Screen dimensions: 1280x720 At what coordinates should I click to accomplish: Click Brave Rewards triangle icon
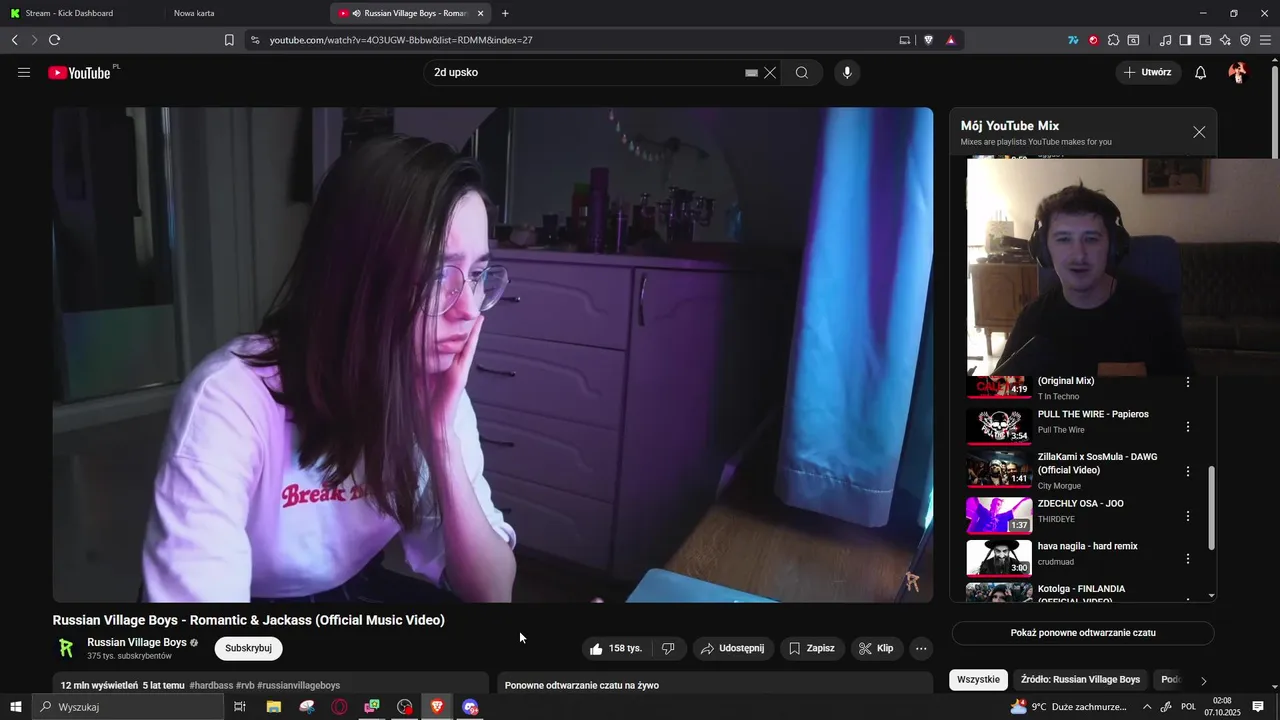[x=950, y=40]
